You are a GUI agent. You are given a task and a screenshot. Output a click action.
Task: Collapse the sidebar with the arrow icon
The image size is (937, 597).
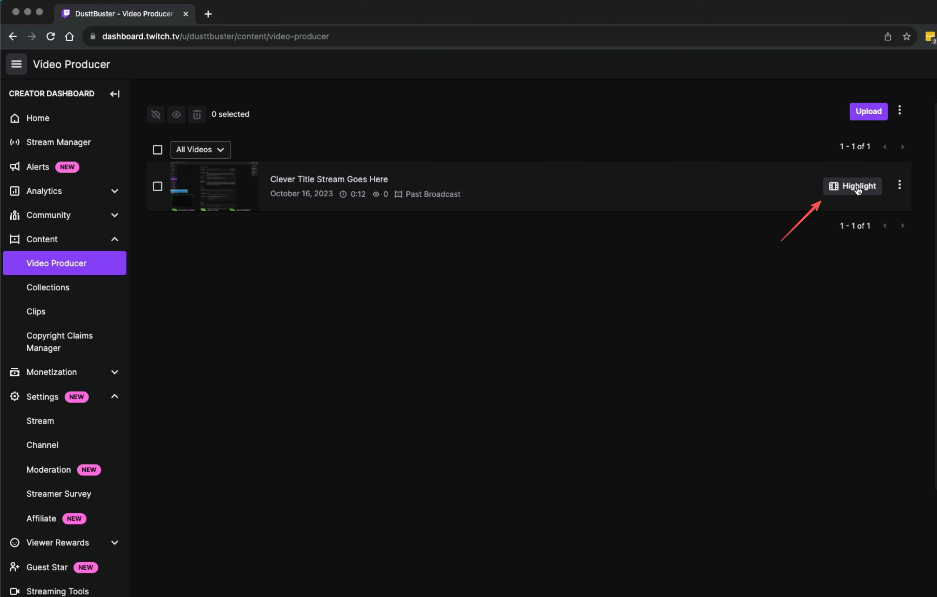[x=115, y=93]
